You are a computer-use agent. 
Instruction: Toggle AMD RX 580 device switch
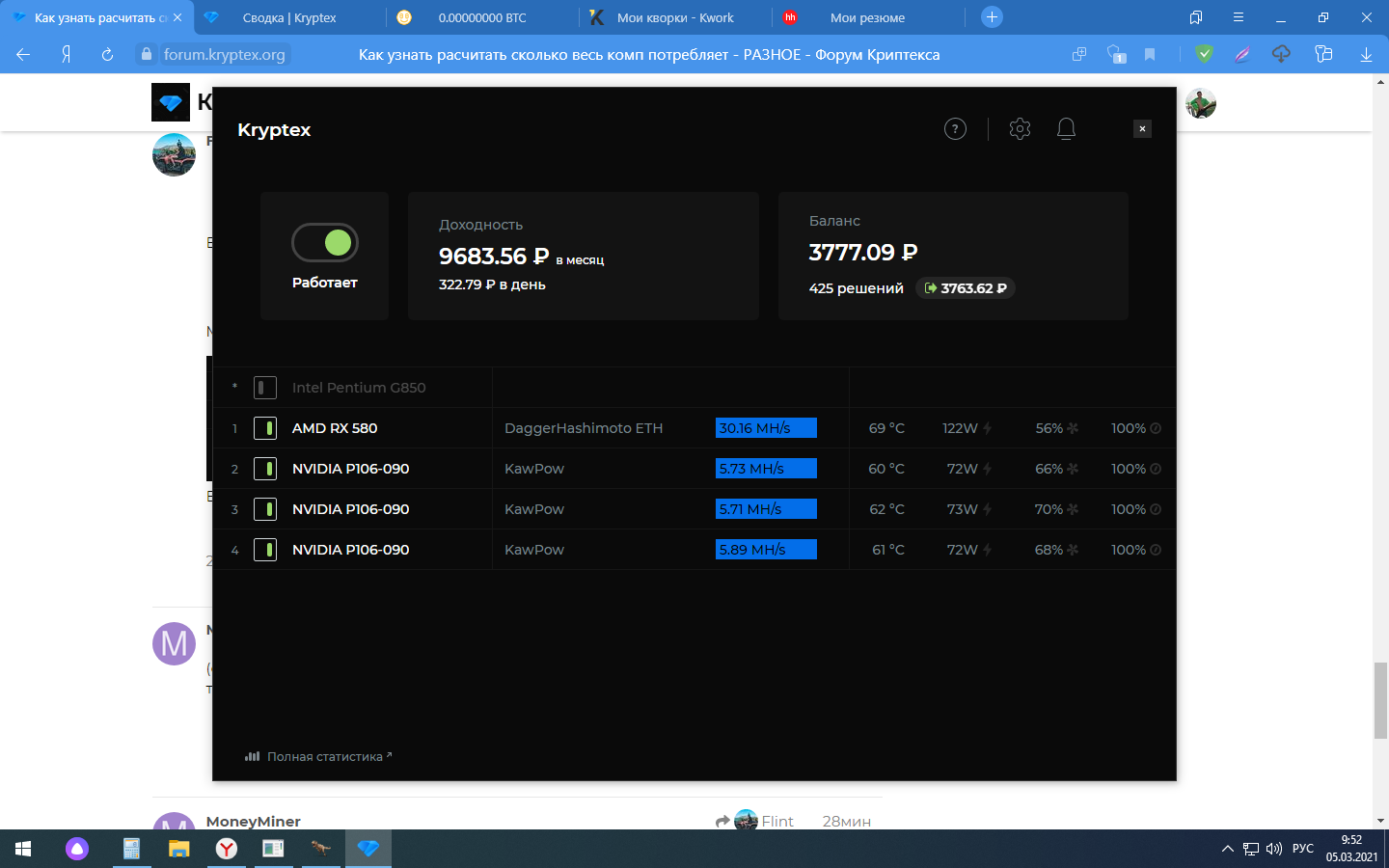(265, 428)
